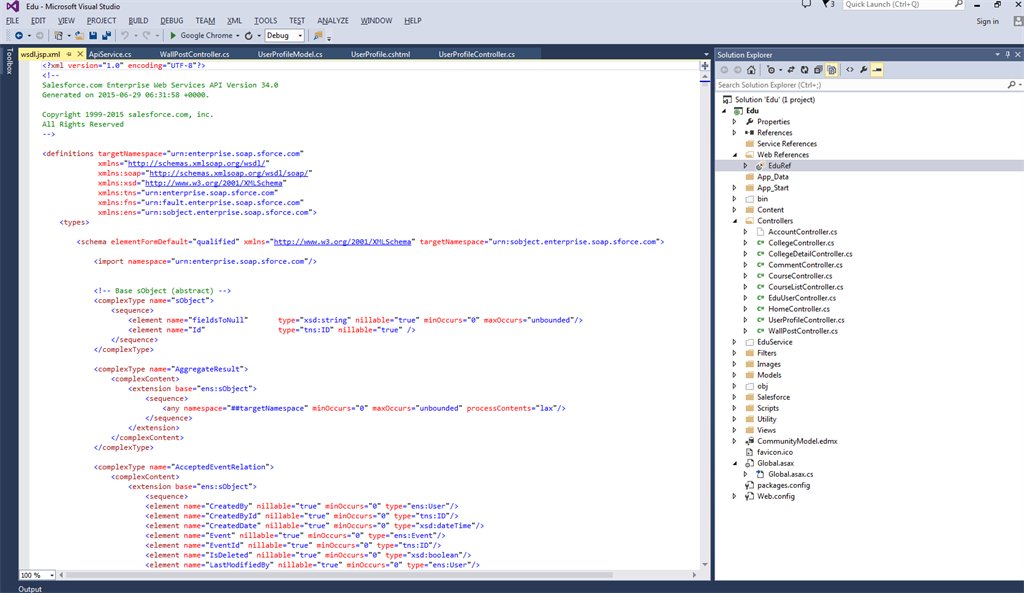The width and height of the screenshot is (1024, 593).
Task: Click the Save All toolbar icon
Action: point(105,36)
